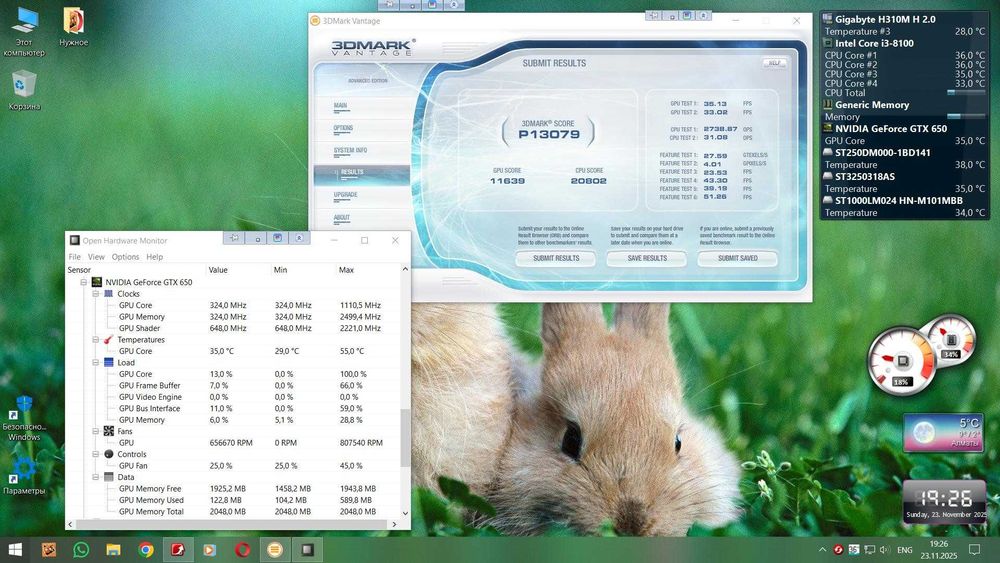Click the NVIDIA GeForce GTX 650 chip icon in tree
Viewport: 1000px width, 563px height.
coord(97,282)
